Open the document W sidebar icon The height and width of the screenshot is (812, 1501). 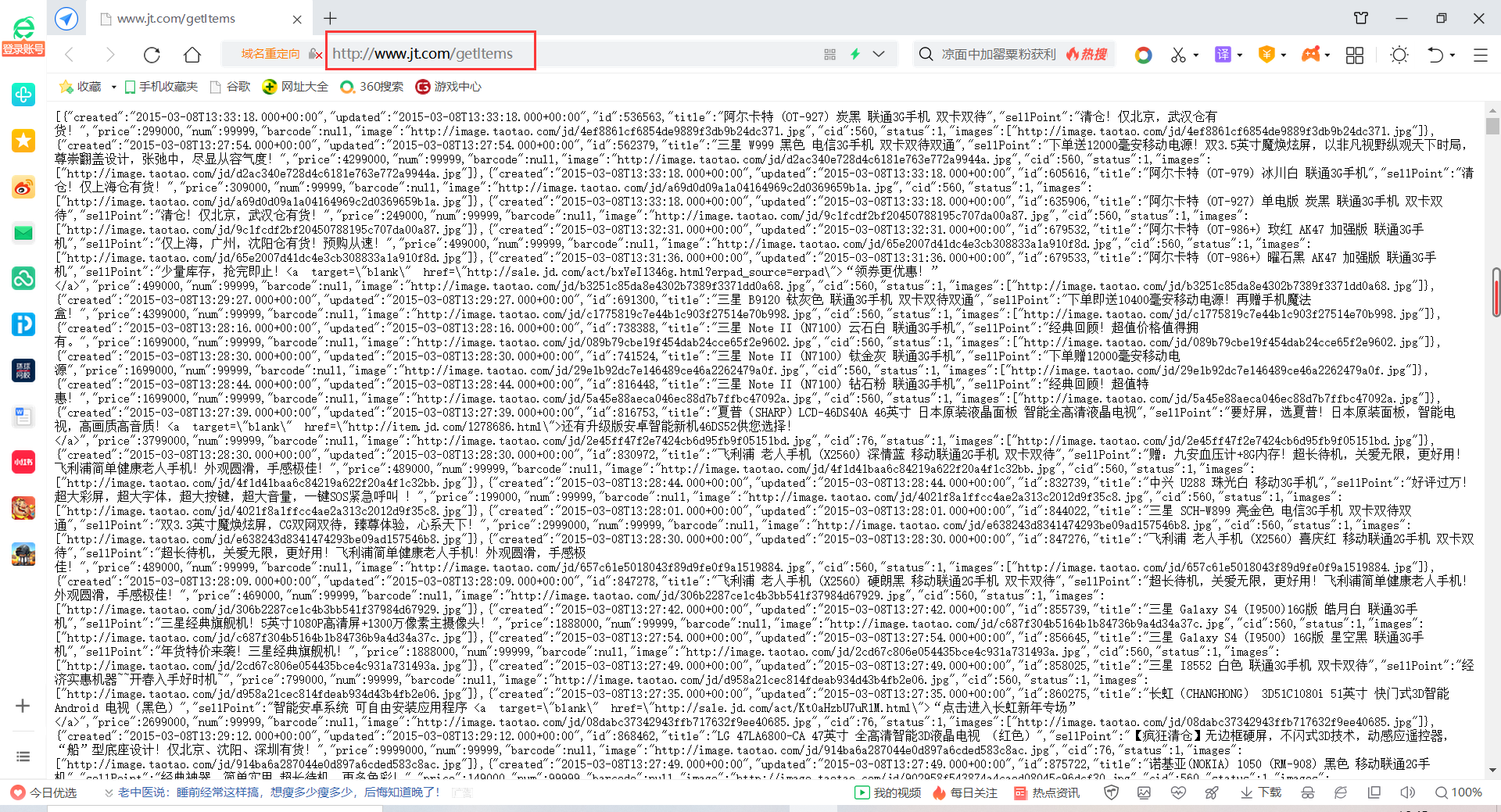[x=23, y=417]
